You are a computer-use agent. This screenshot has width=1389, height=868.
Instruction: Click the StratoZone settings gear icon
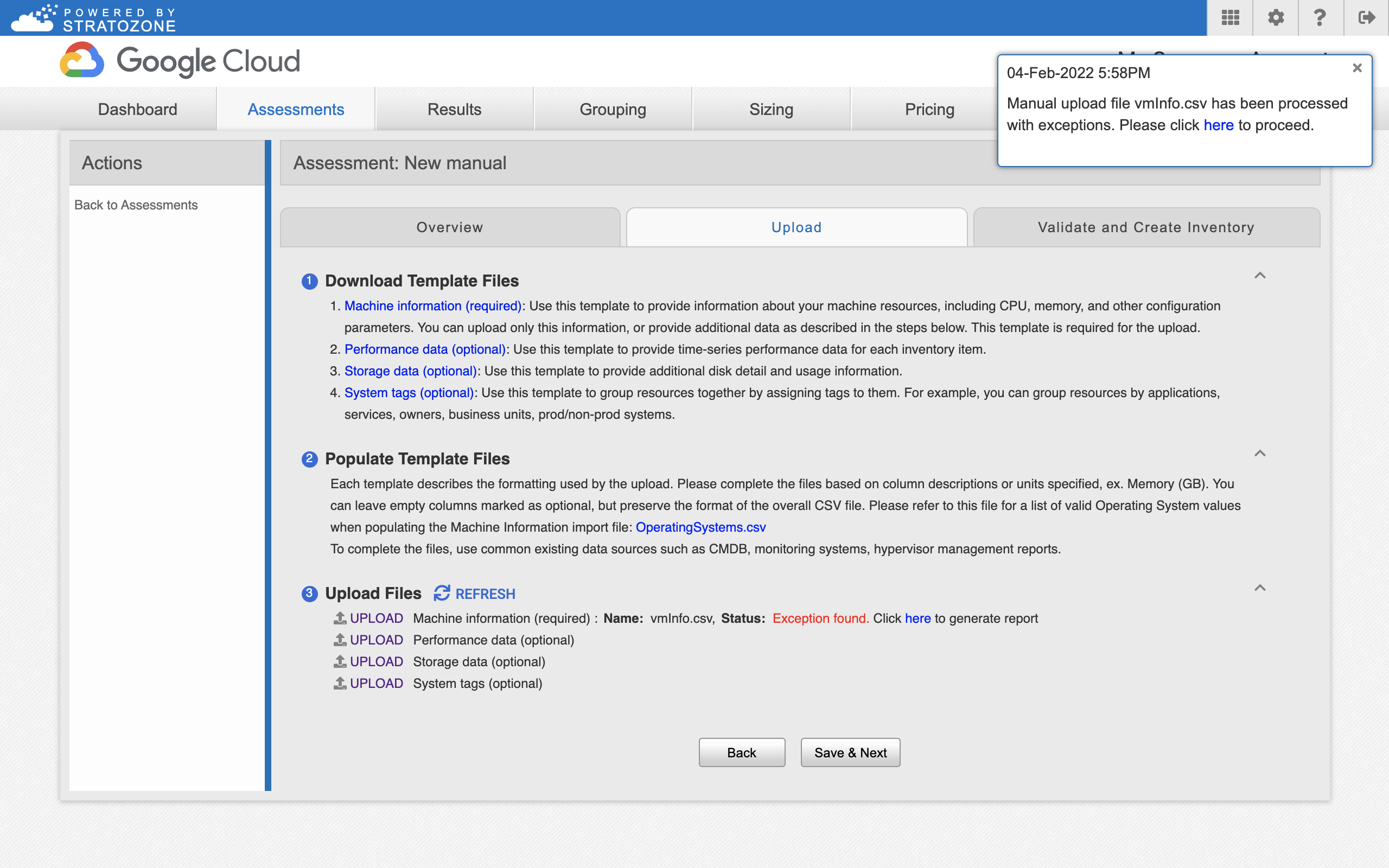point(1276,17)
